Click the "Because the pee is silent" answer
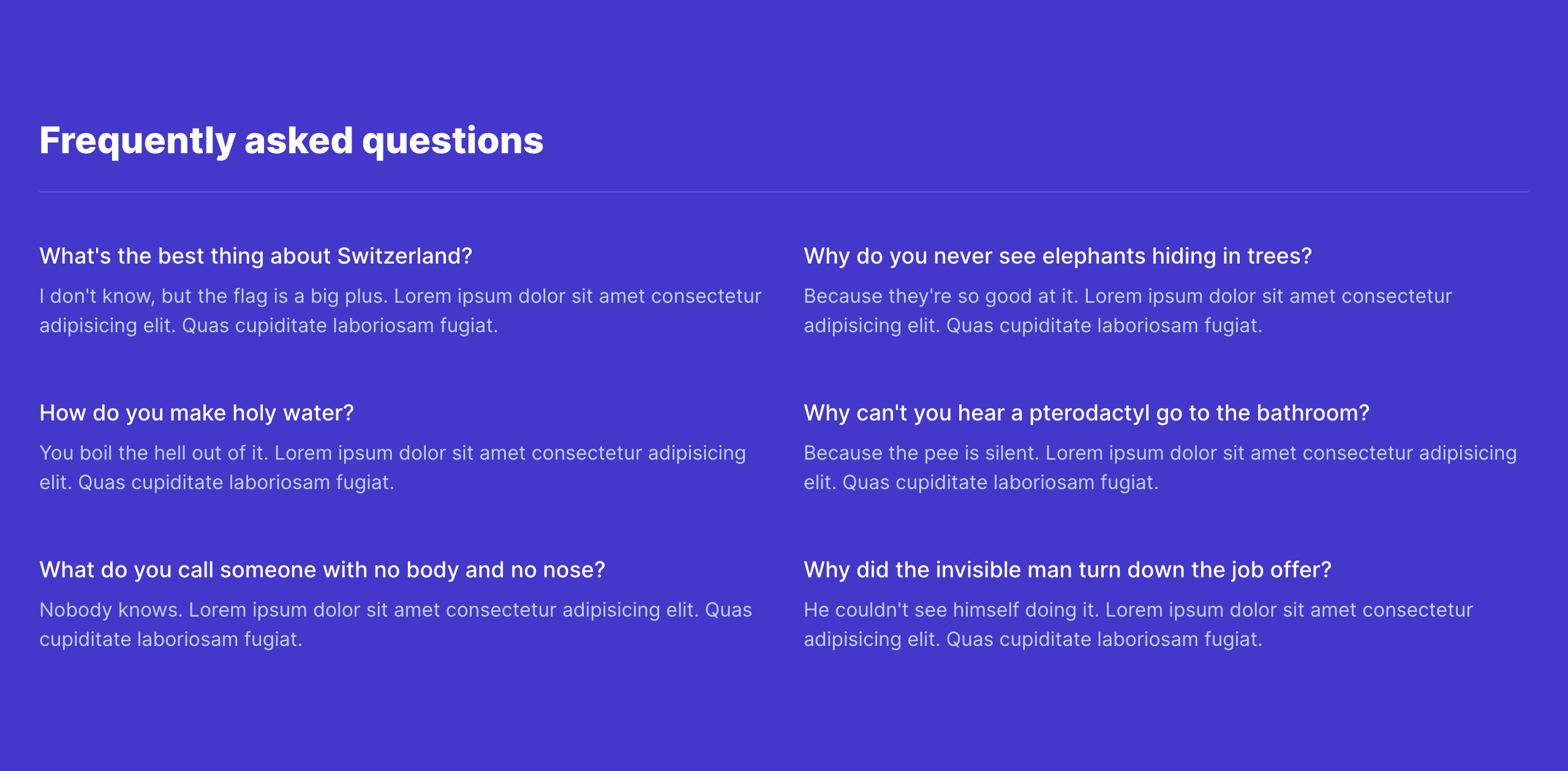The width and height of the screenshot is (1568, 771). (x=1159, y=468)
